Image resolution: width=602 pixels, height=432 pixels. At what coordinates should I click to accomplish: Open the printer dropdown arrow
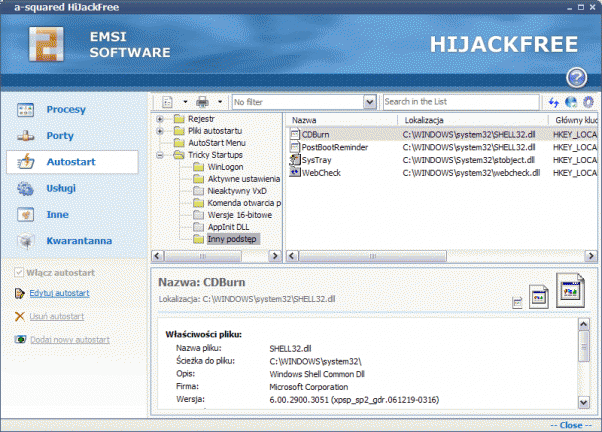[220, 102]
